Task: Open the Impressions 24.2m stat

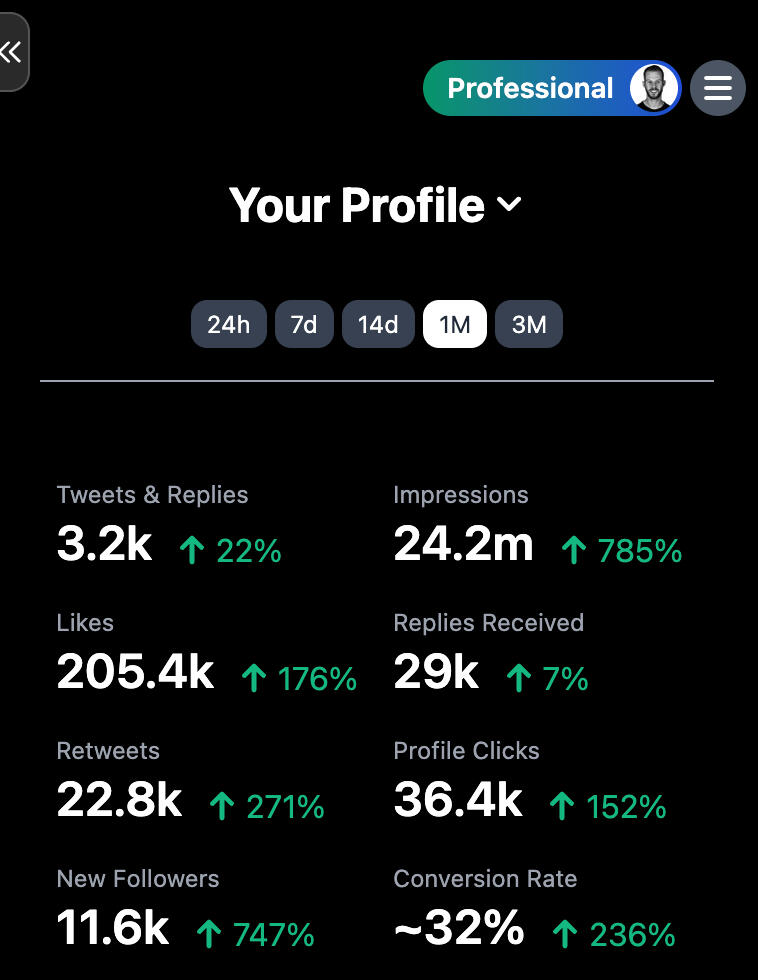Action: (463, 545)
